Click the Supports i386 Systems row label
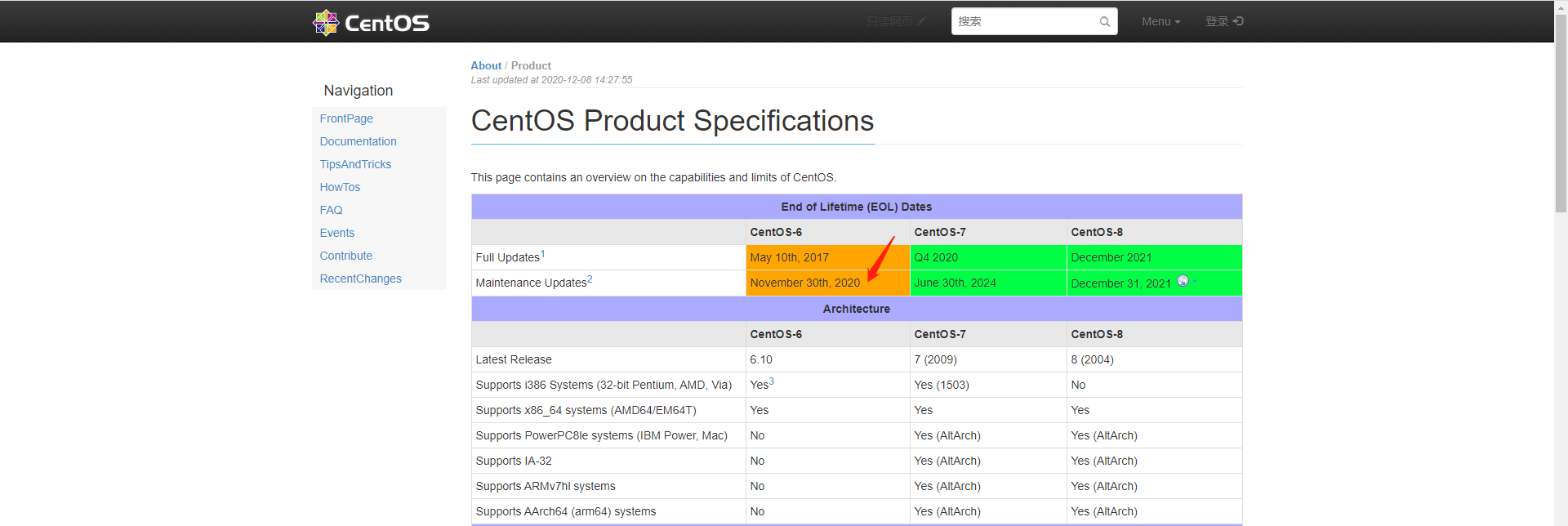1568x526 pixels. [604, 385]
